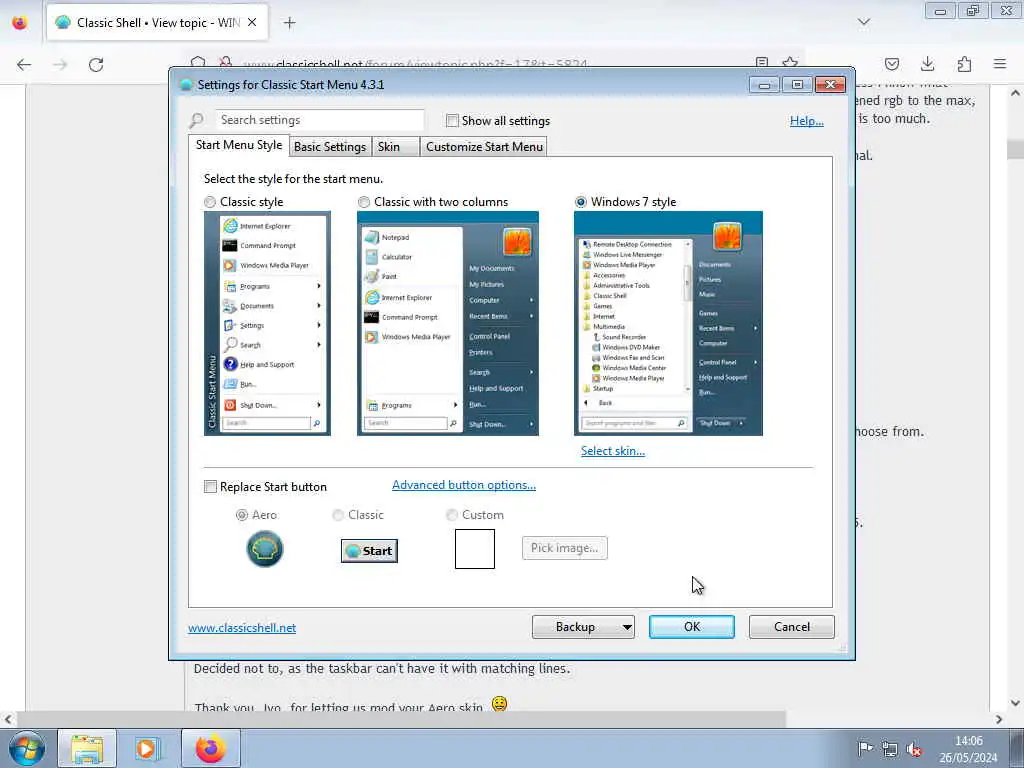Open Firefox extensions menu
The width and height of the screenshot is (1024, 768).
coord(964,64)
